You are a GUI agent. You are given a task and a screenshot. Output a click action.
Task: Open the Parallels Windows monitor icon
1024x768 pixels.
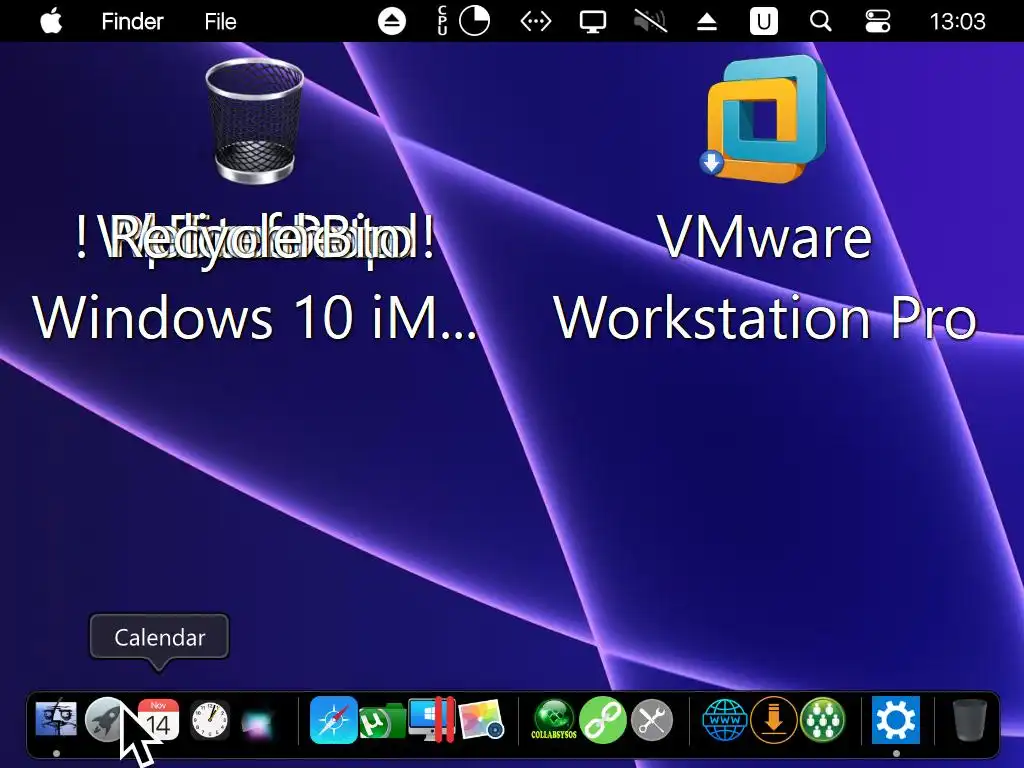tap(431, 720)
